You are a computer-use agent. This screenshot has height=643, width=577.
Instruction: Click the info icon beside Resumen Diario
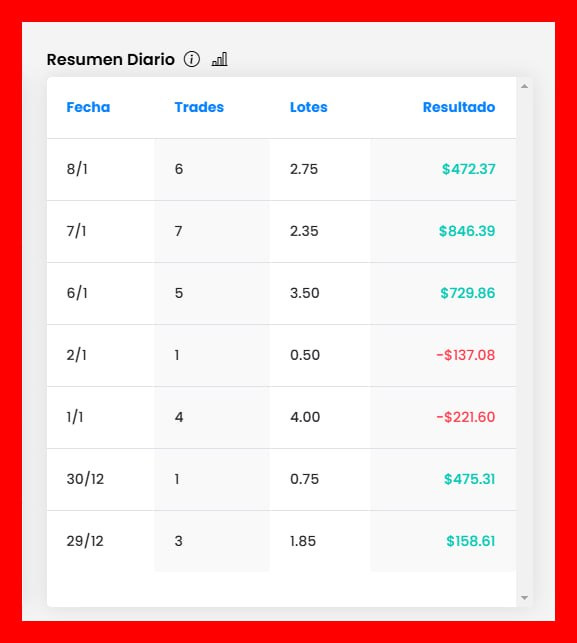click(192, 59)
